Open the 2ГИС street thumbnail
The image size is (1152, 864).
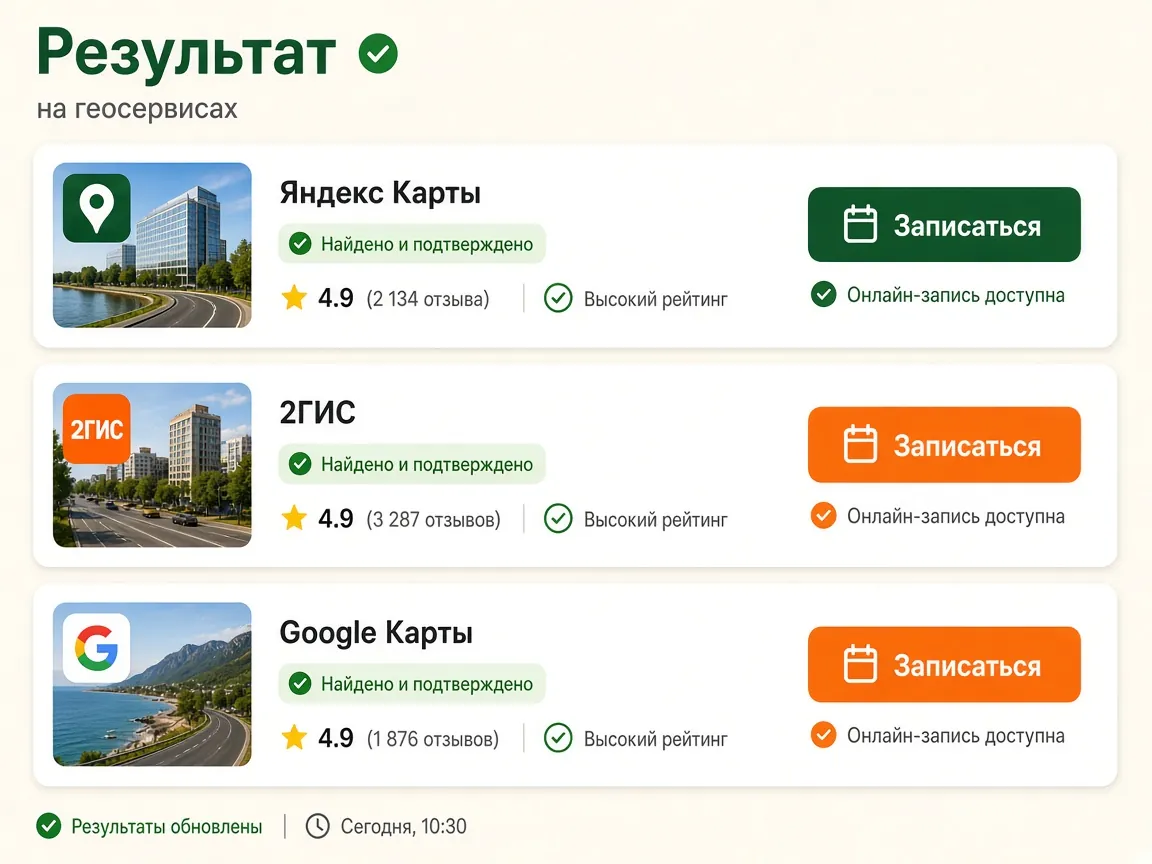[152, 465]
